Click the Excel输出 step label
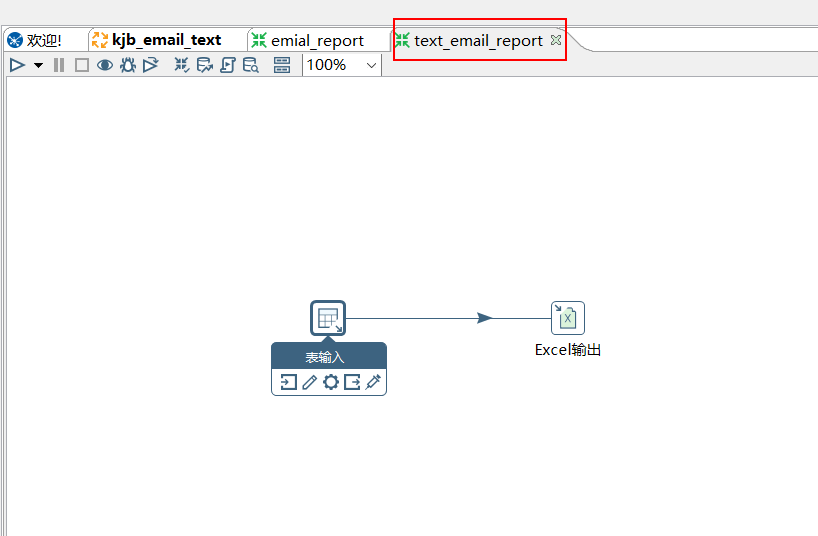 pyautogui.click(x=568, y=350)
